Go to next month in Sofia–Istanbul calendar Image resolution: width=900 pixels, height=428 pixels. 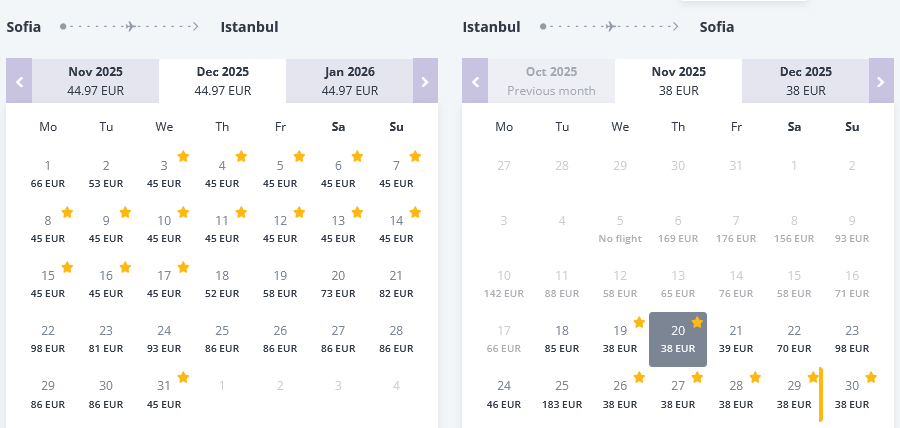pyautogui.click(x=425, y=81)
